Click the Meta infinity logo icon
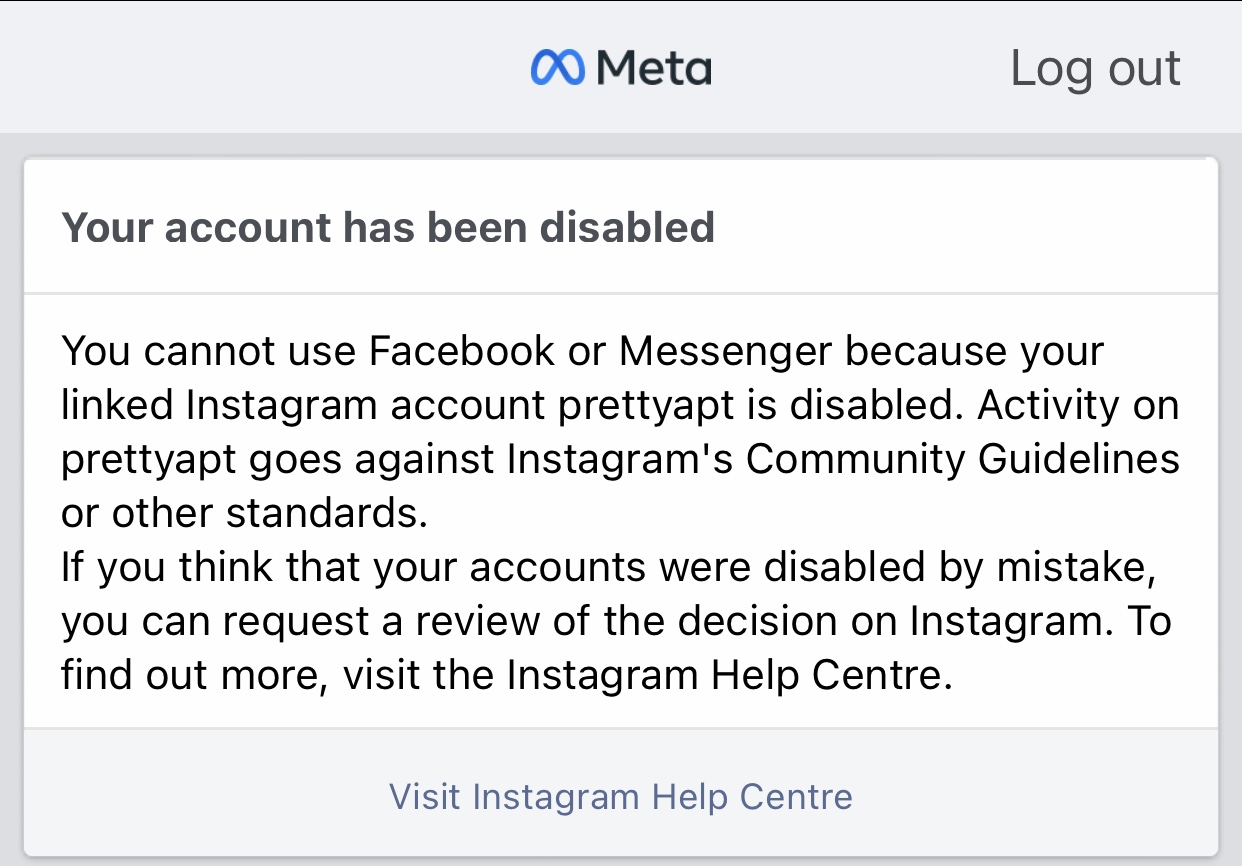 pyautogui.click(x=557, y=68)
